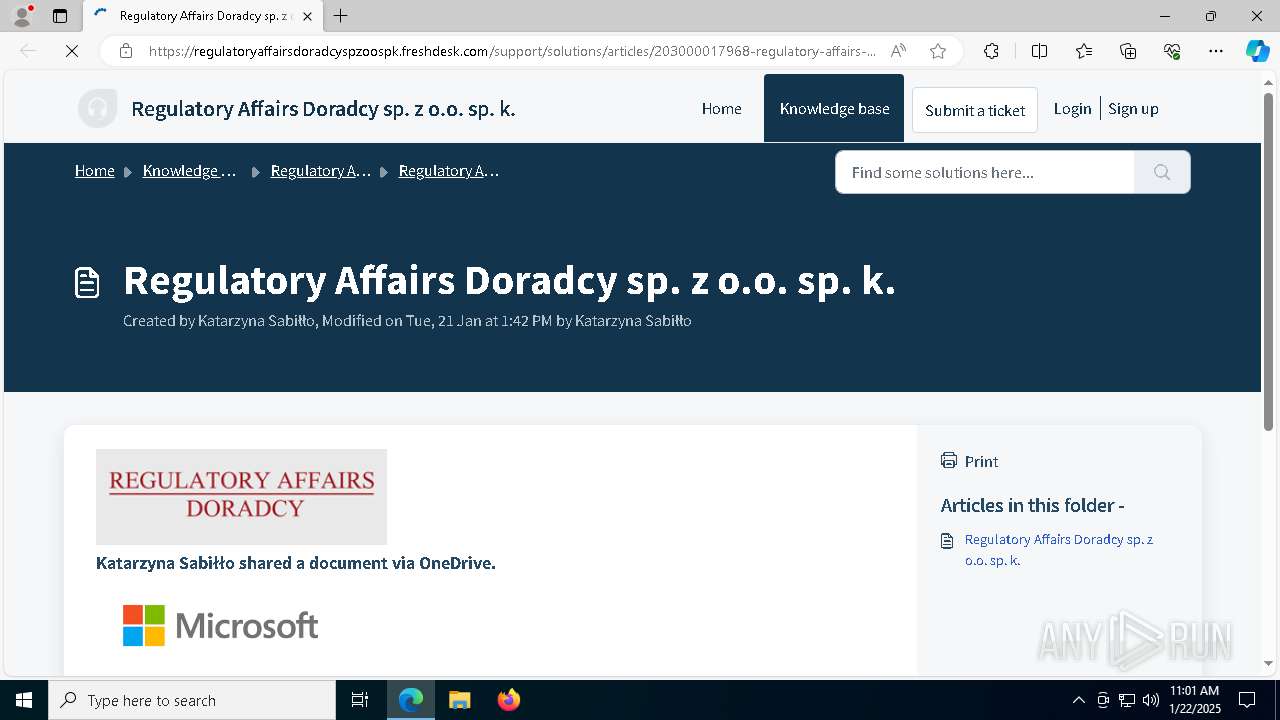Open the Favorites list icon

pyautogui.click(x=1084, y=51)
